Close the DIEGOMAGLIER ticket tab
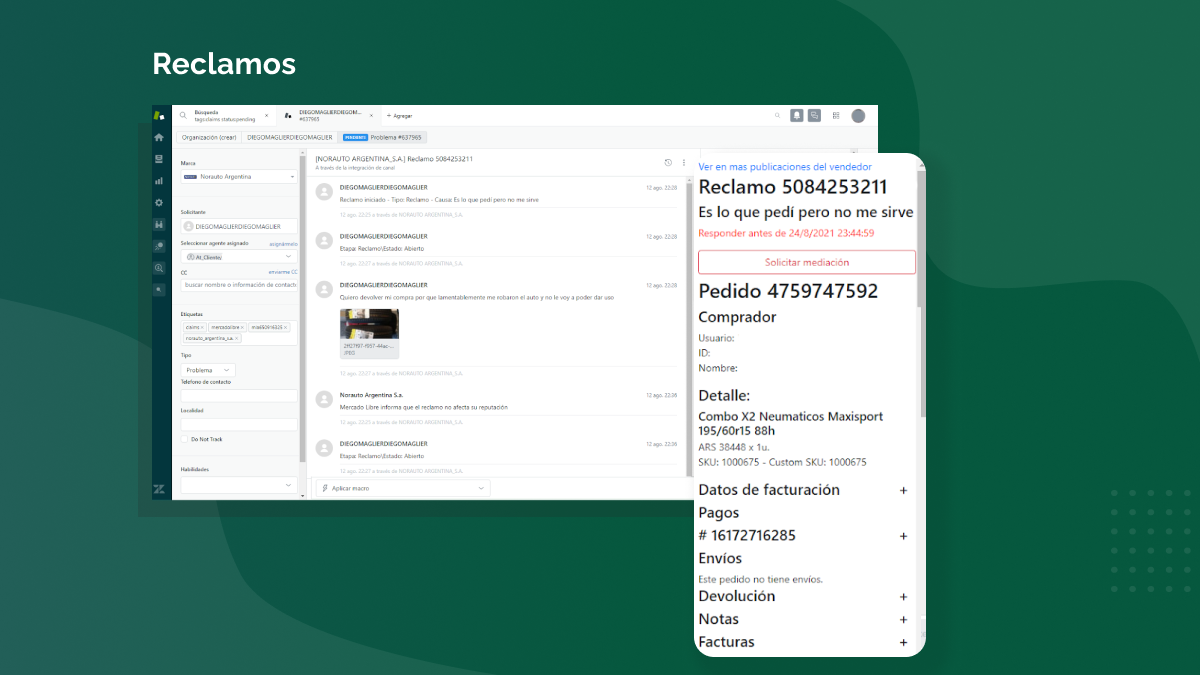 click(371, 116)
